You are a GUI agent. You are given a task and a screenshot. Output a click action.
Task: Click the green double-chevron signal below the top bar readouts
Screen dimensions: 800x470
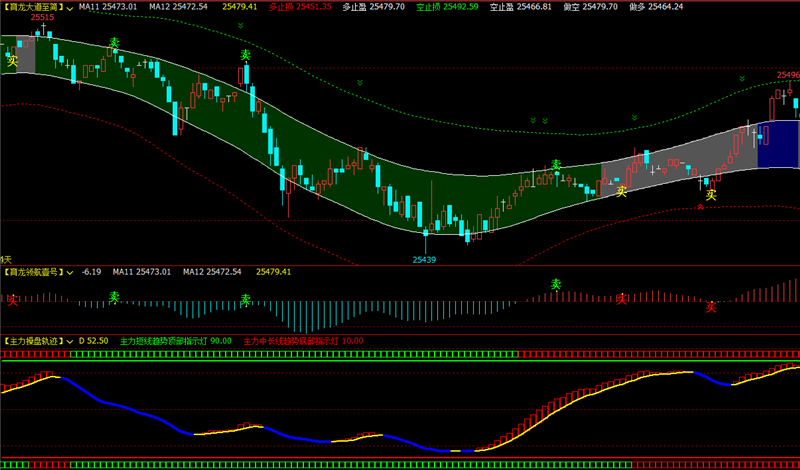pos(240,25)
